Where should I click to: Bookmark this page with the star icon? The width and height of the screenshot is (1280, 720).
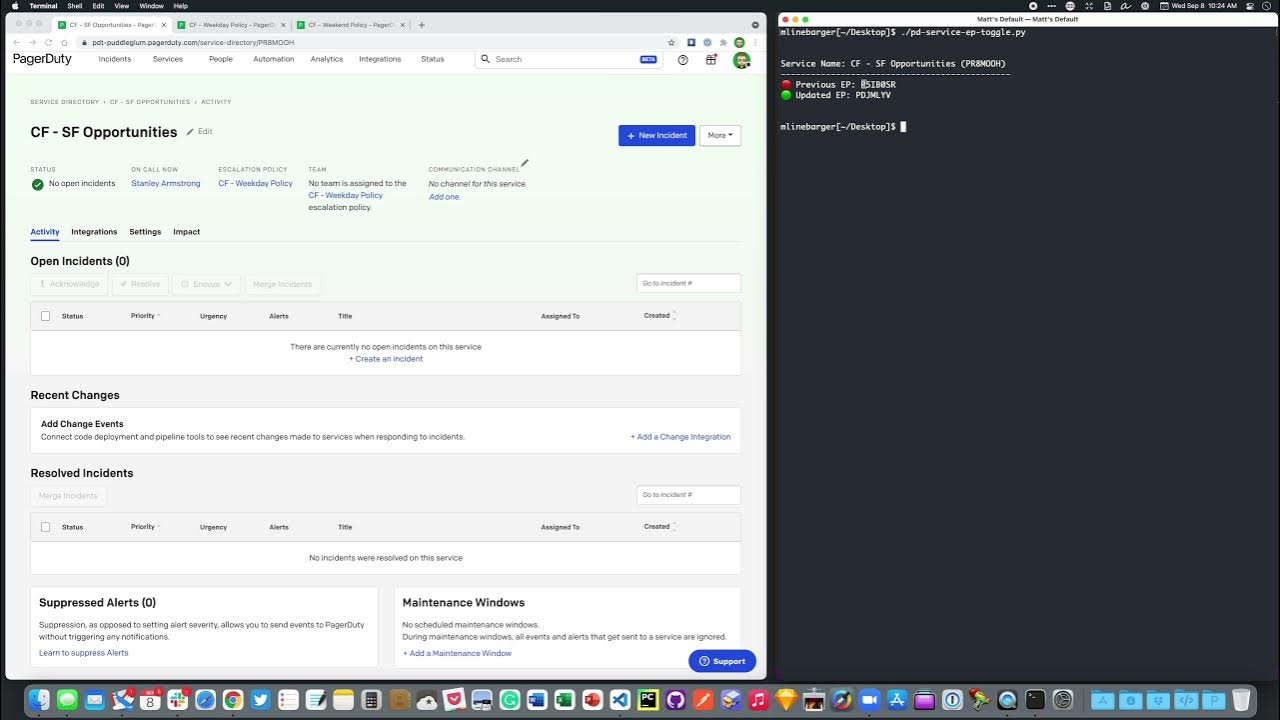672,43
